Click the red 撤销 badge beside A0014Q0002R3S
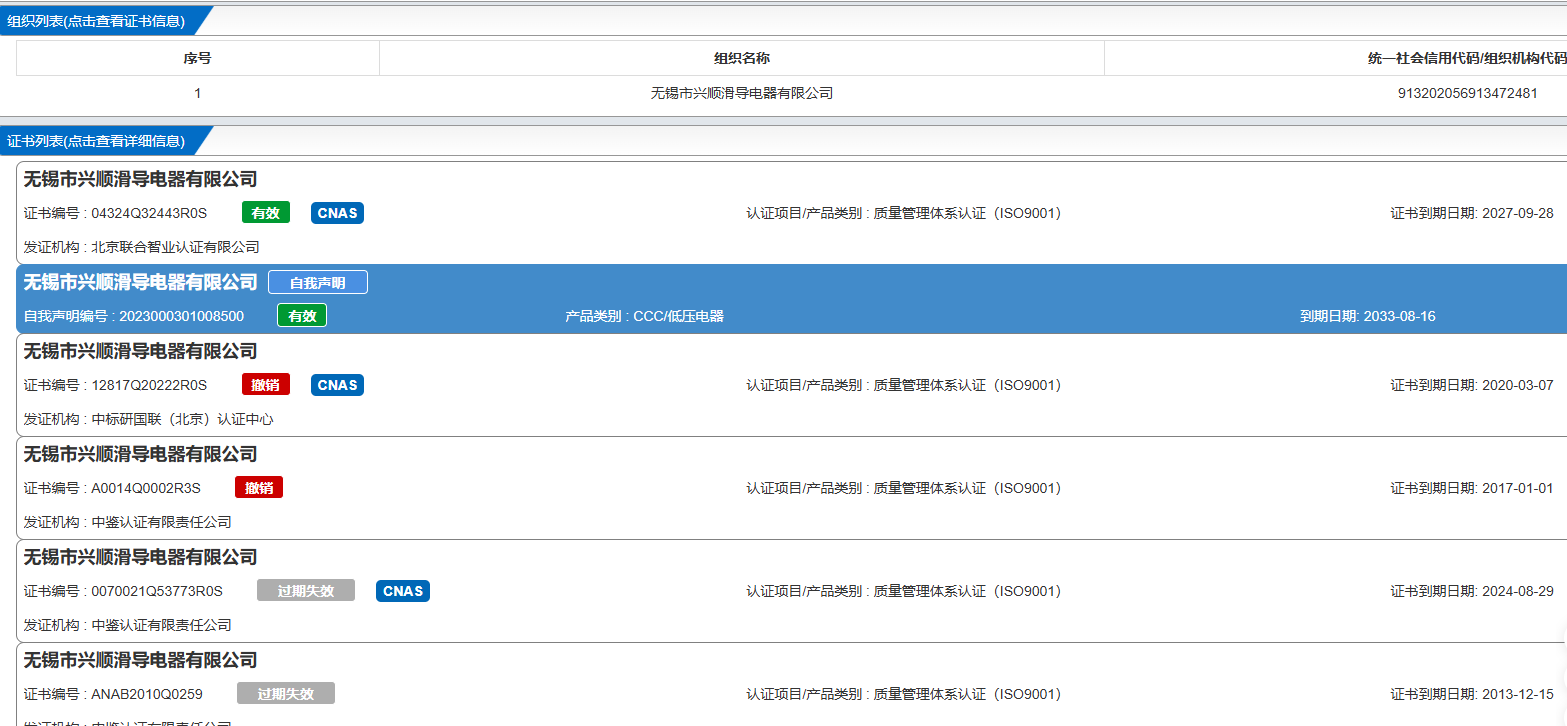Viewport: 1567px width, 726px height. coord(259,488)
